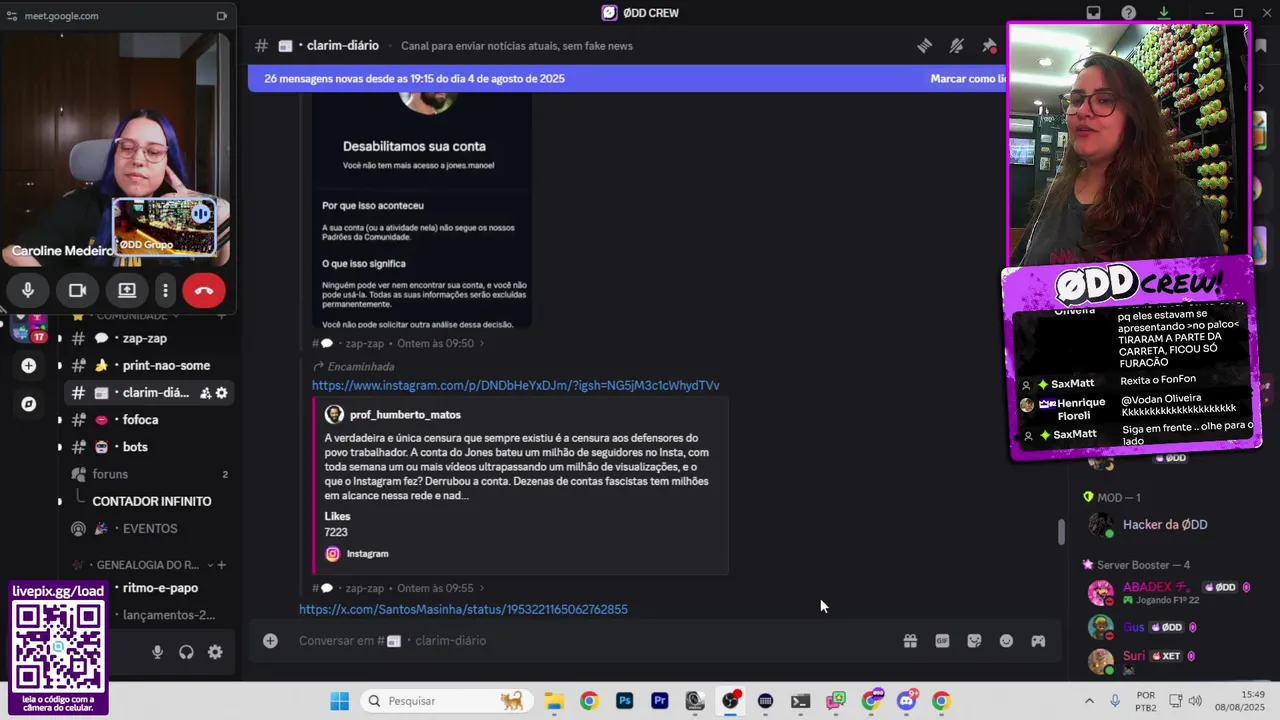Screen dimensions: 1280x720
Task: Toggle camera in Google Meet popup
Action: 77,290
